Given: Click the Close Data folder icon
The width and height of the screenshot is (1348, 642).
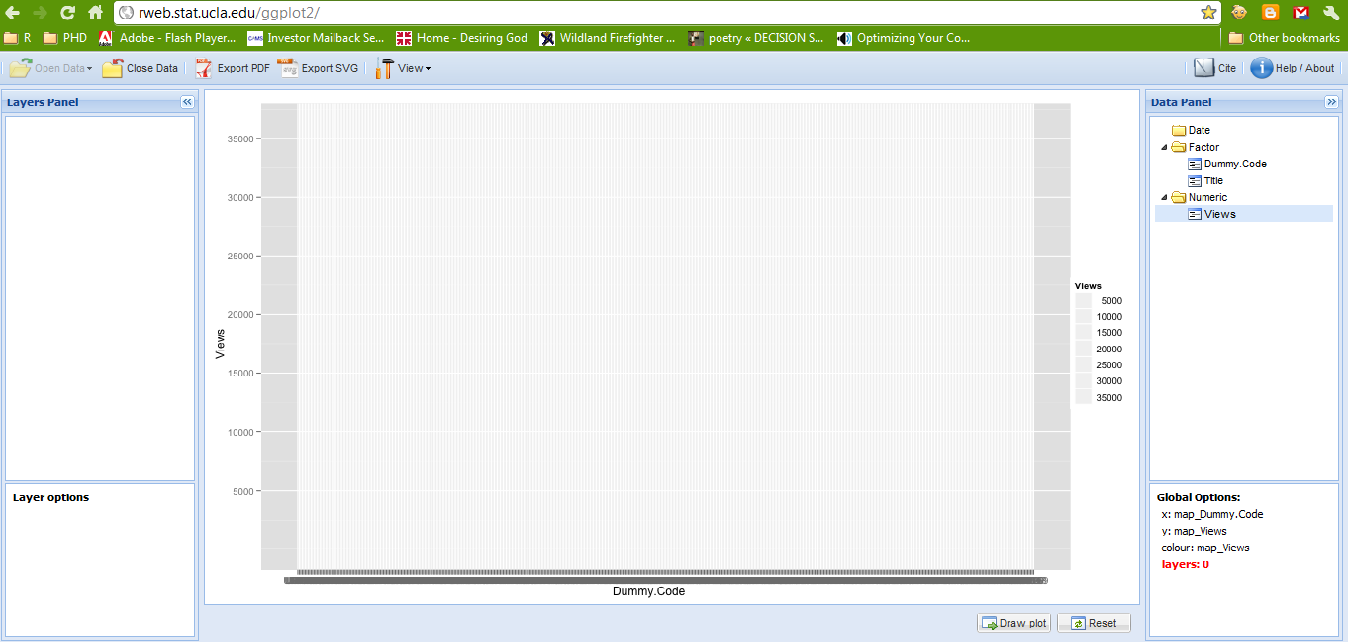Looking at the screenshot, I should (112, 68).
